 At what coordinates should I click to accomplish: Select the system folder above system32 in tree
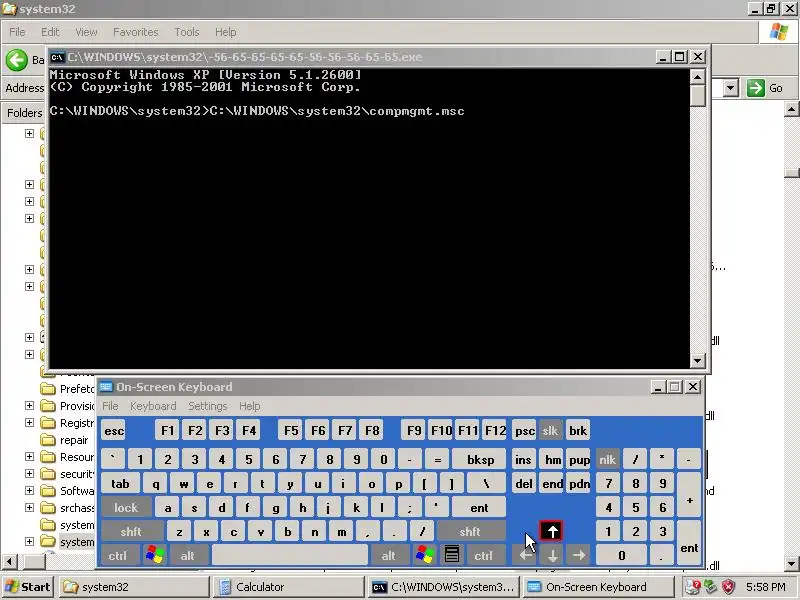coord(77,525)
